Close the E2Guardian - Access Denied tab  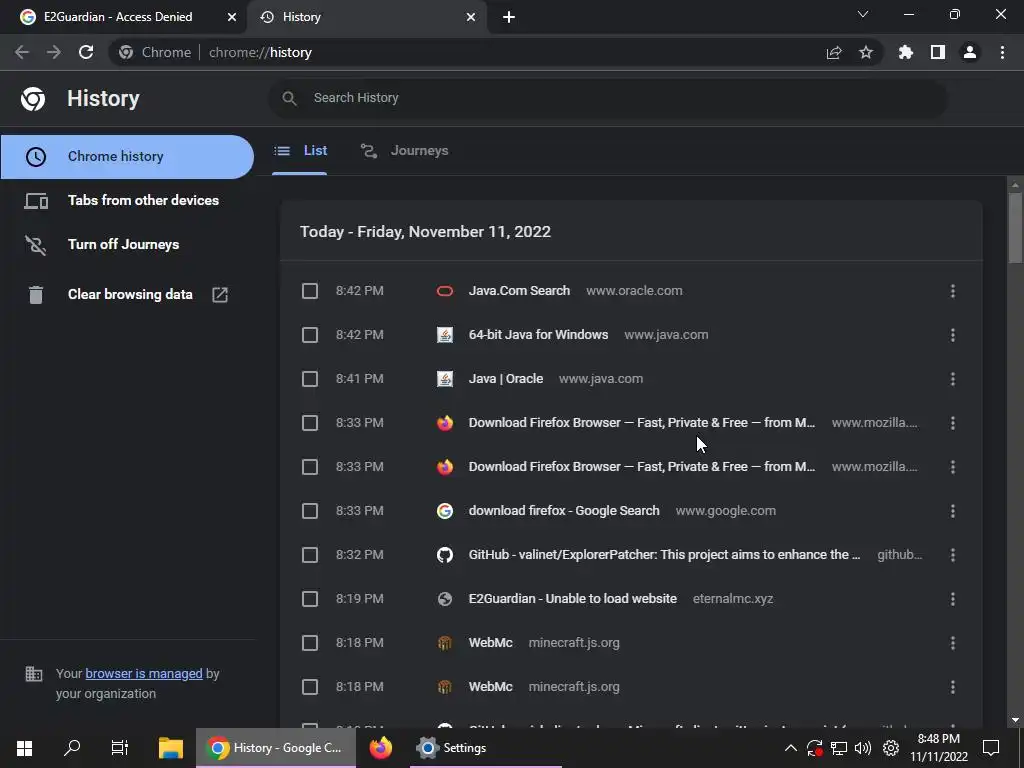(x=232, y=17)
